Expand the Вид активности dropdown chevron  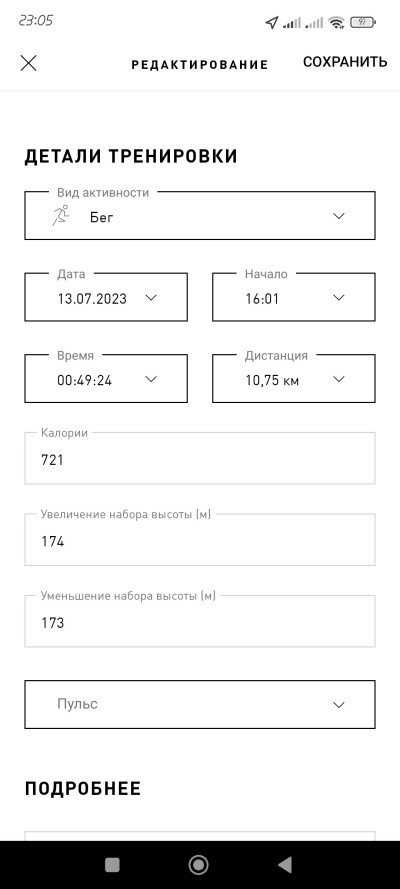pos(339,216)
